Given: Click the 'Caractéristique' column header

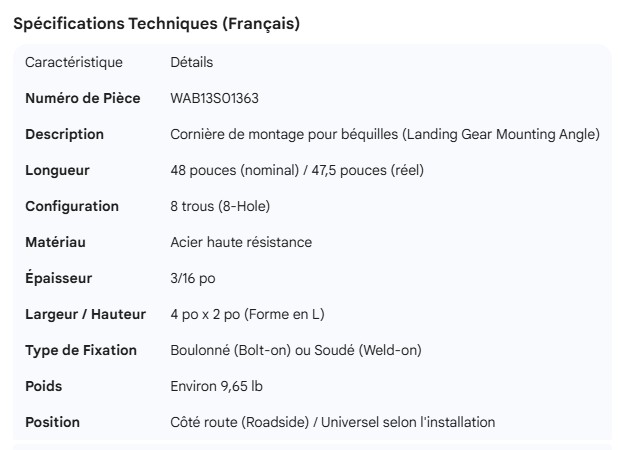Looking at the screenshot, I should (x=74, y=62).
